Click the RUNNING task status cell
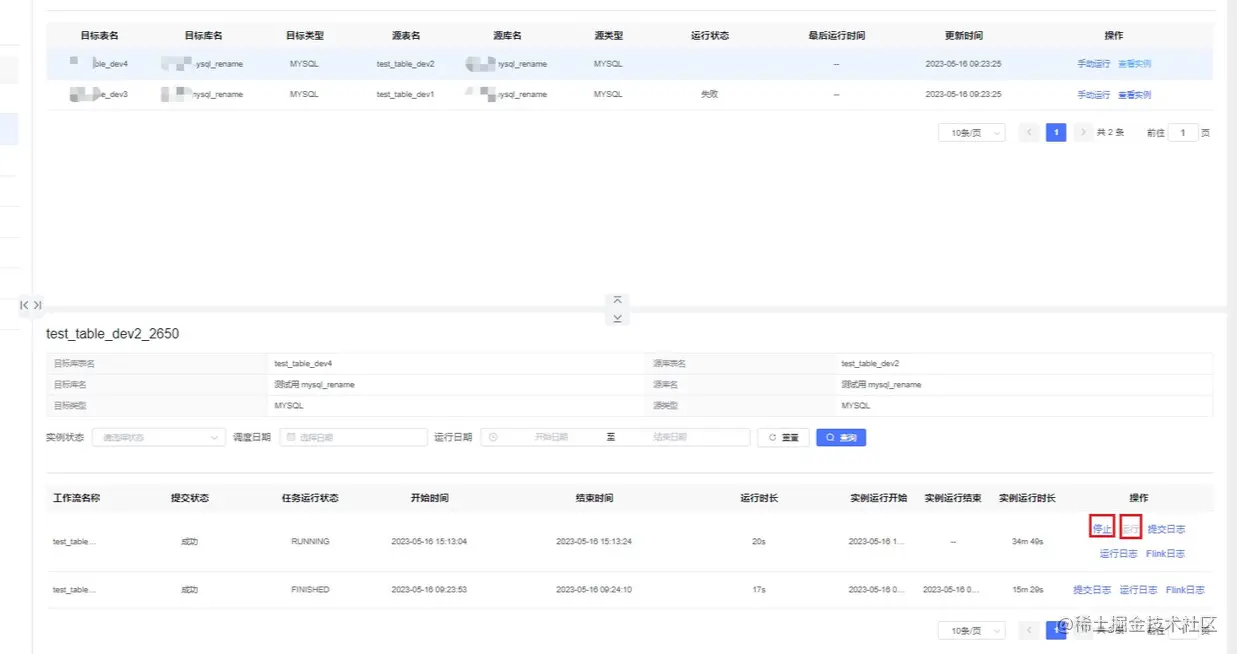 (310, 541)
